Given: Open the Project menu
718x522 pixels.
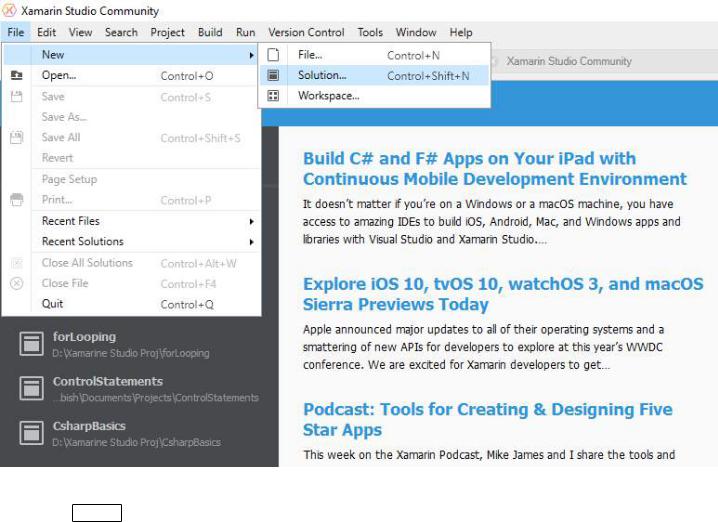Looking at the screenshot, I should coord(167,33).
